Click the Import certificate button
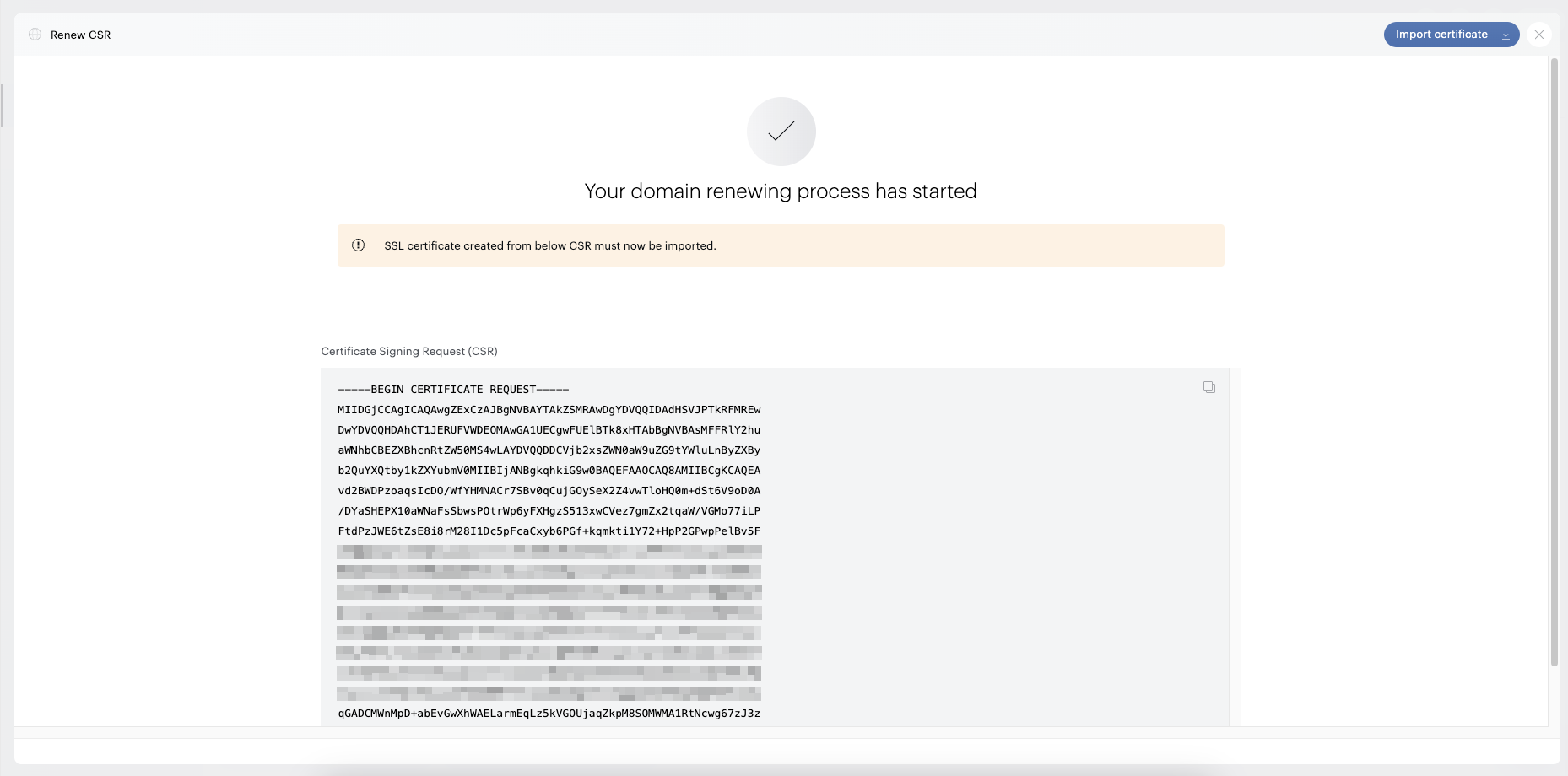The image size is (1568, 776). pyautogui.click(x=1451, y=35)
